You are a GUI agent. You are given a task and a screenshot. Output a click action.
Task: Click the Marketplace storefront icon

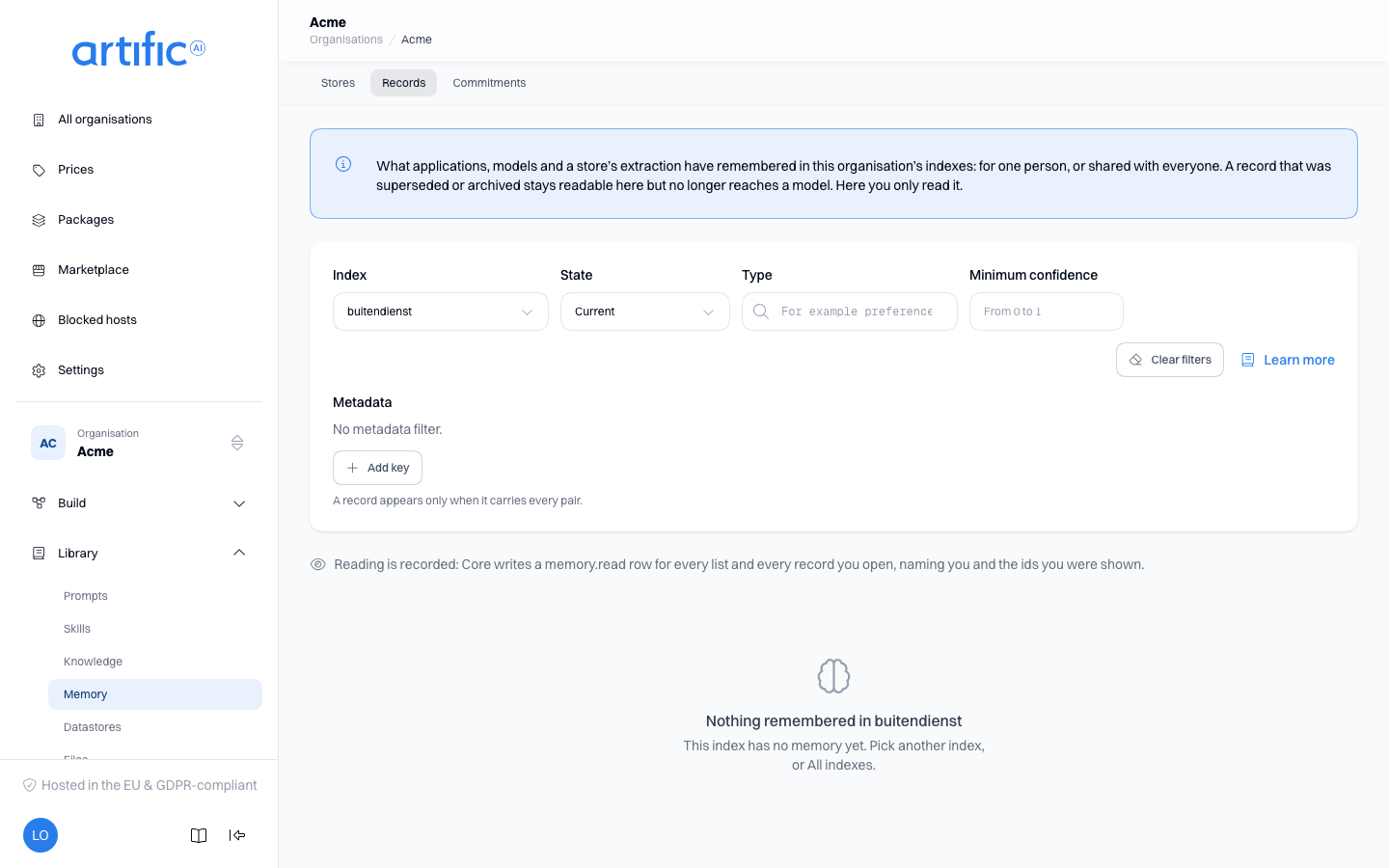[x=39, y=270]
